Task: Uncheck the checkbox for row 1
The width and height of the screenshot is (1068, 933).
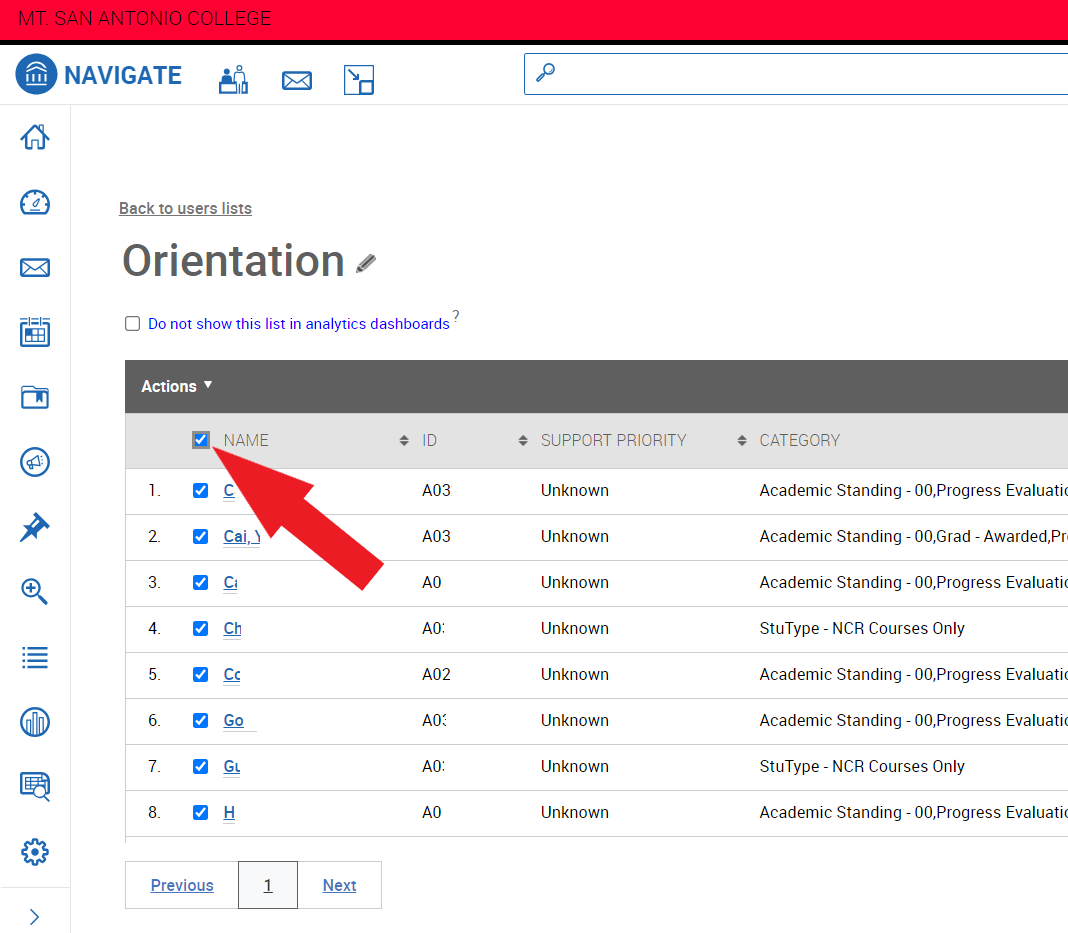Action: coord(200,490)
